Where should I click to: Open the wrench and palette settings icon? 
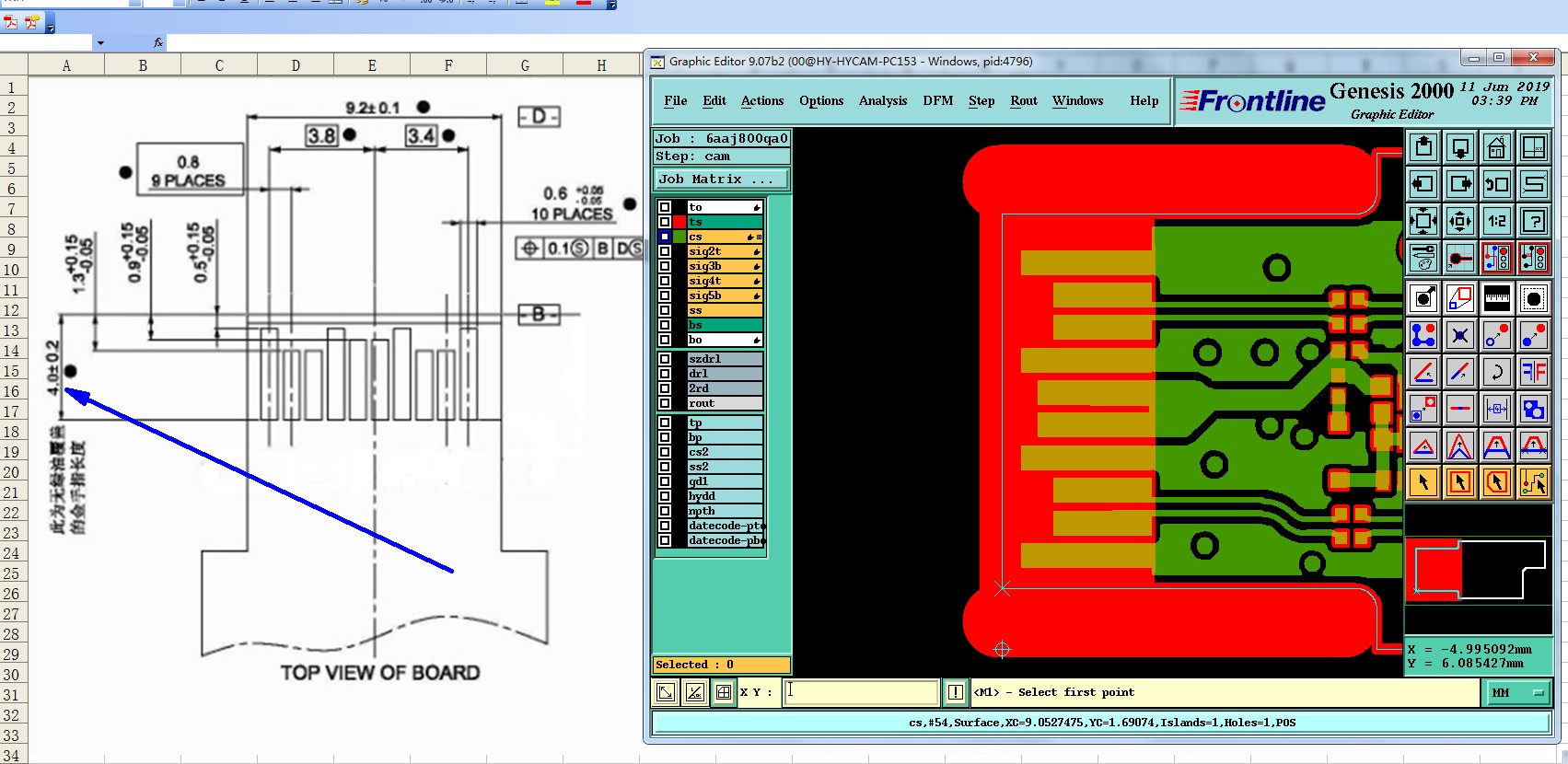(x=1423, y=258)
